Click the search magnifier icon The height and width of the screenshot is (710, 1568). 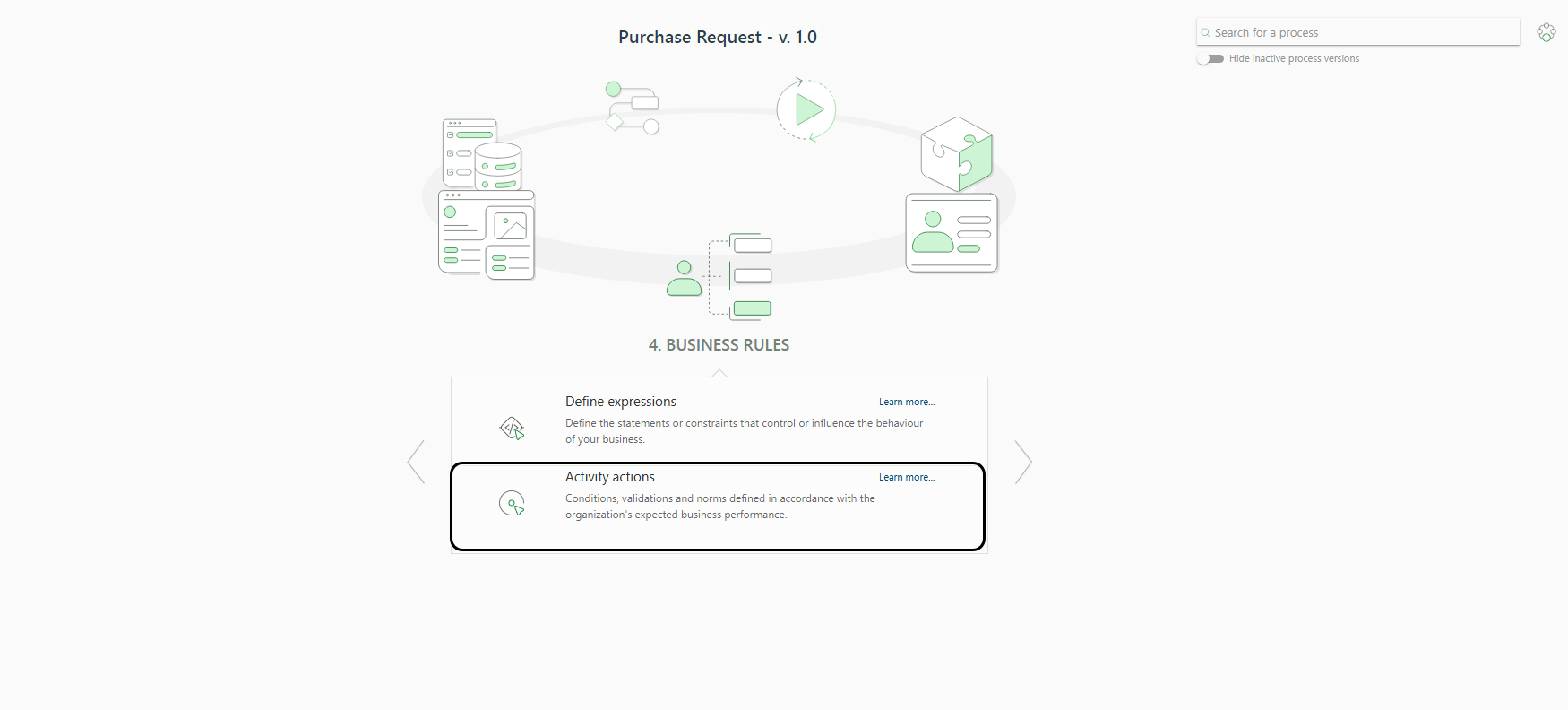1205,32
